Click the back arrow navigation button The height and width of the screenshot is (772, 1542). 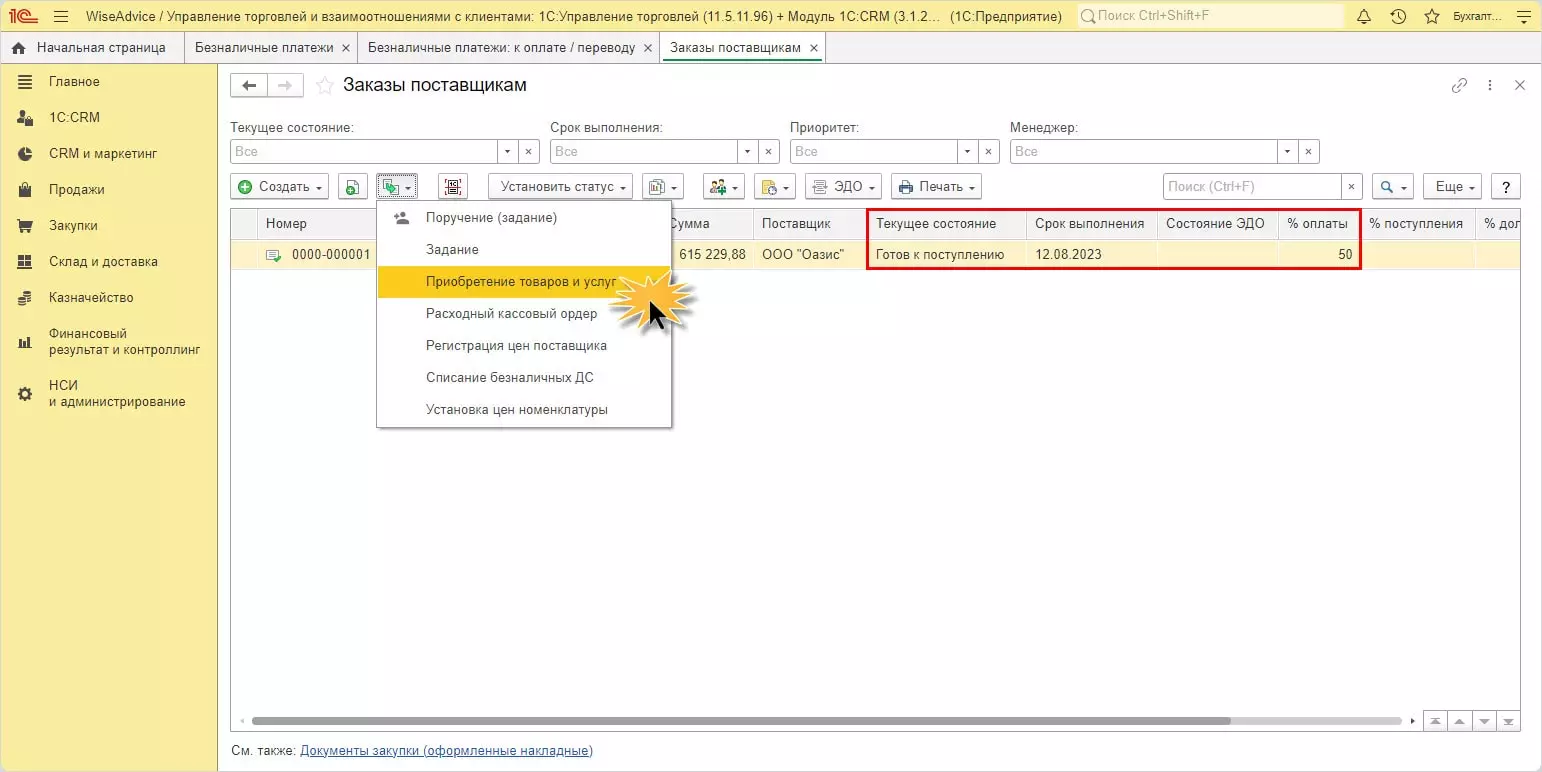click(x=249, y=86)
